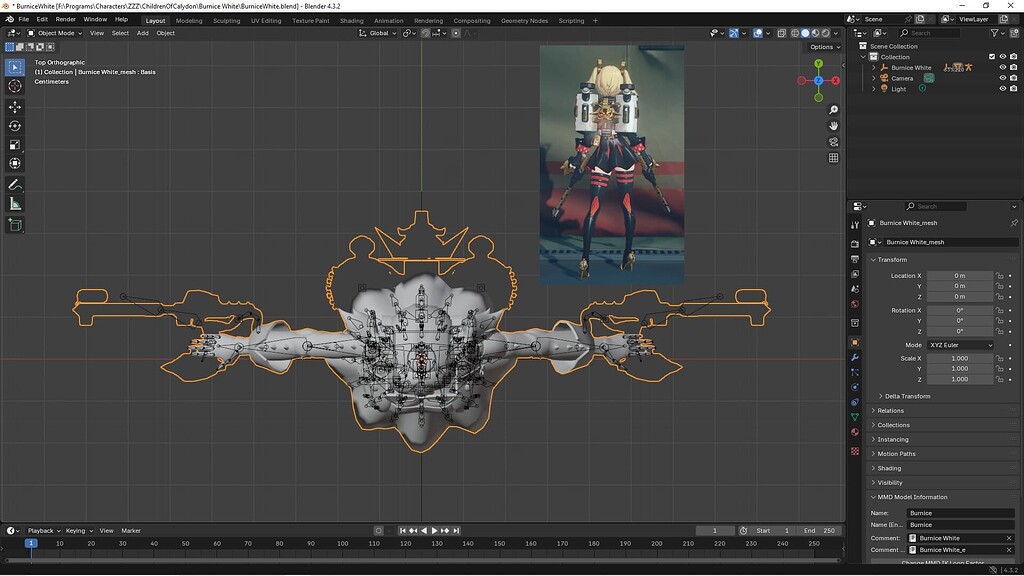Switch to the Shading workspace tab
Viewport: 1024px width, 576px height.
pyautogui.click(x=351, y=20)
